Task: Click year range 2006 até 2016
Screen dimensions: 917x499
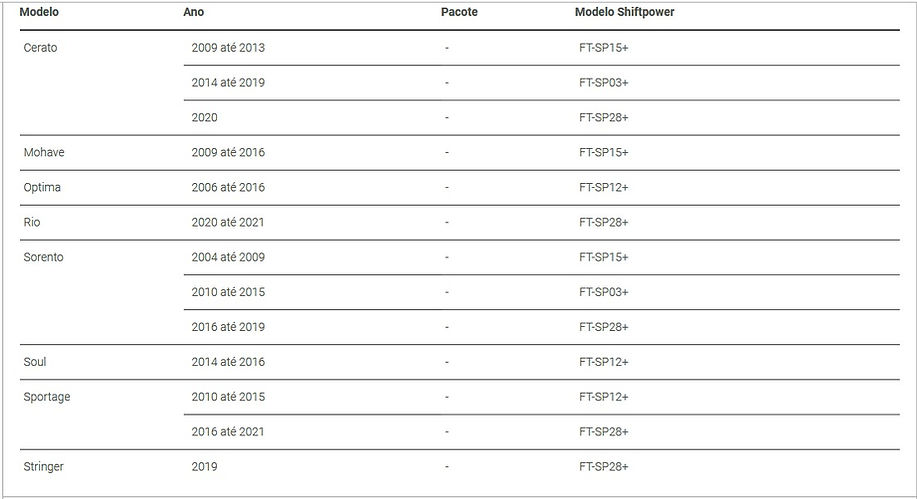Action: point(228,187)
